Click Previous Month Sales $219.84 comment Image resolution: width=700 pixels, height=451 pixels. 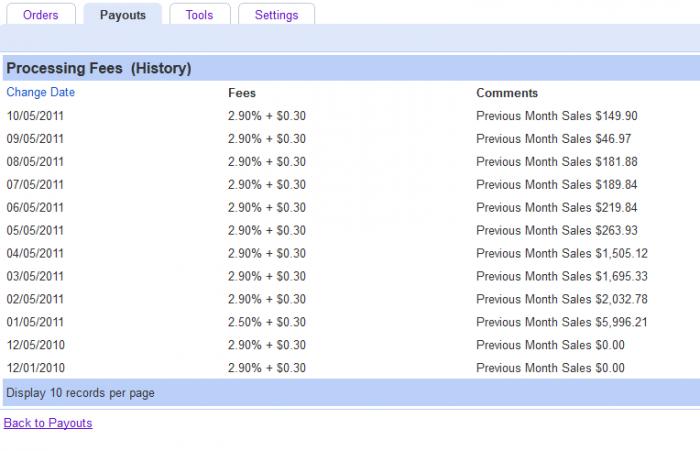[x=557, y=207]
